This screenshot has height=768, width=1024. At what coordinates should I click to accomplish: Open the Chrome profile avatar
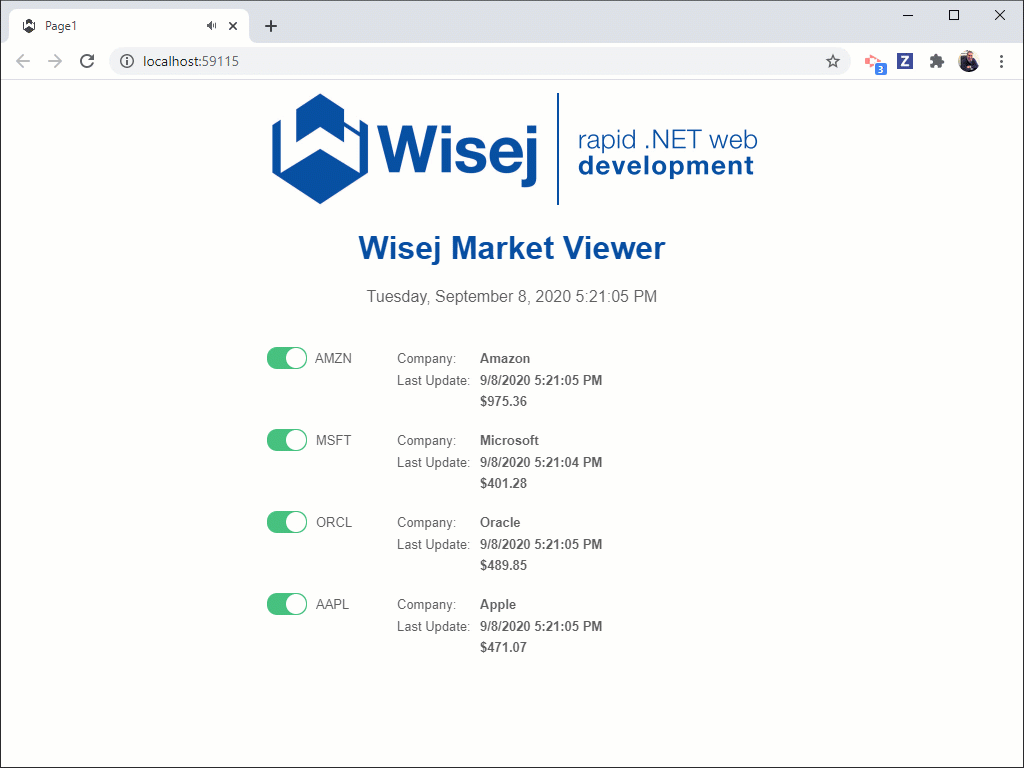click(968, 61)
